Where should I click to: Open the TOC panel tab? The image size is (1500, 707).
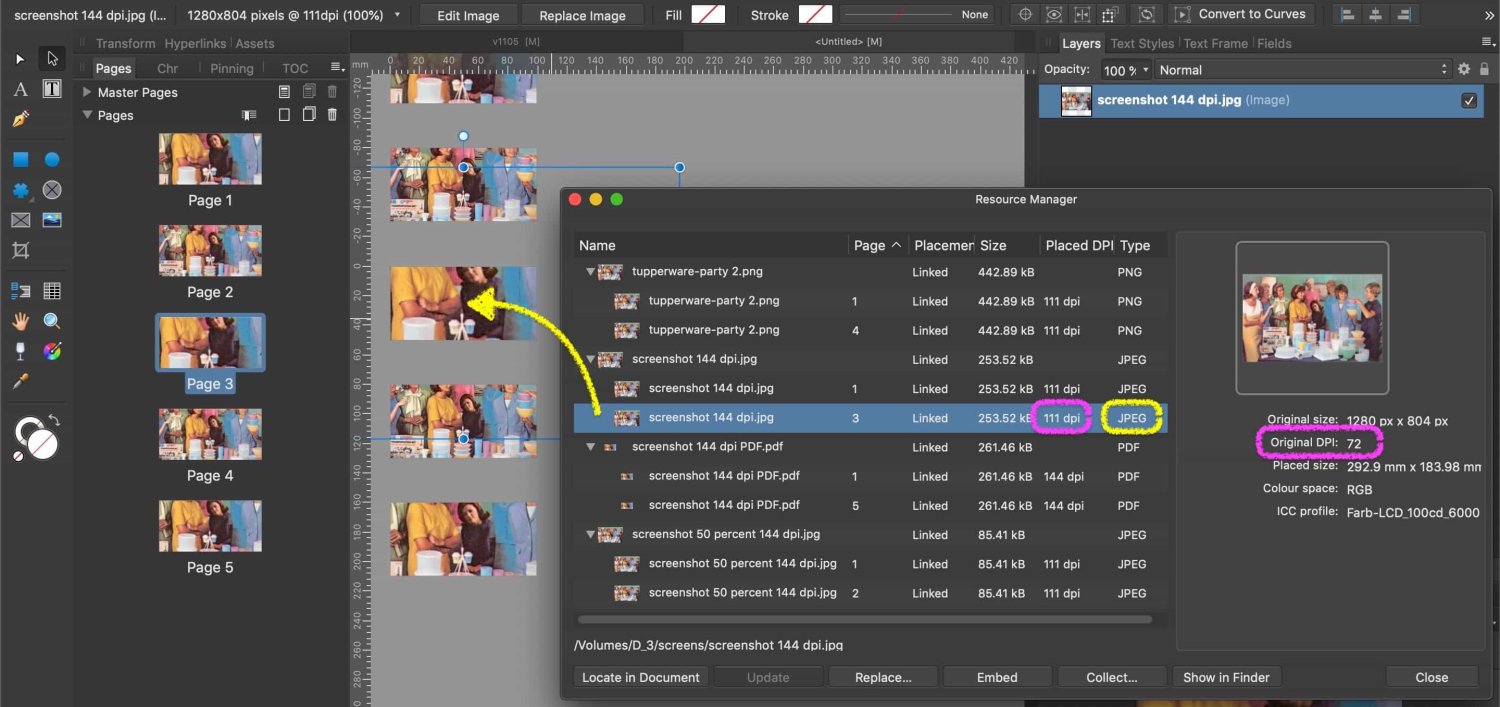[x=295, y=68]
